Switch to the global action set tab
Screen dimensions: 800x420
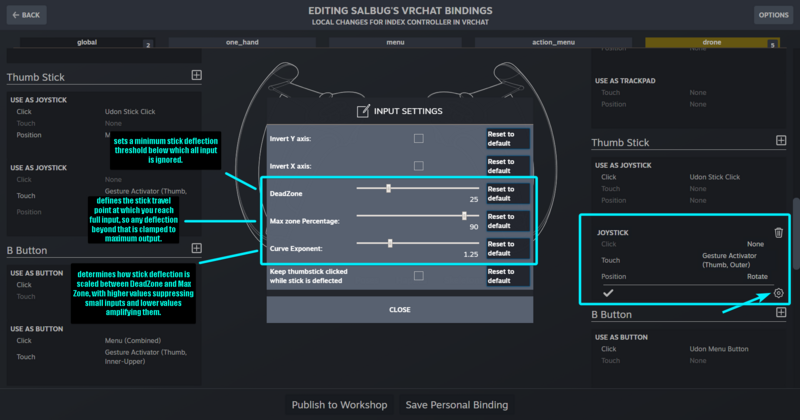[x=87, y=42]
